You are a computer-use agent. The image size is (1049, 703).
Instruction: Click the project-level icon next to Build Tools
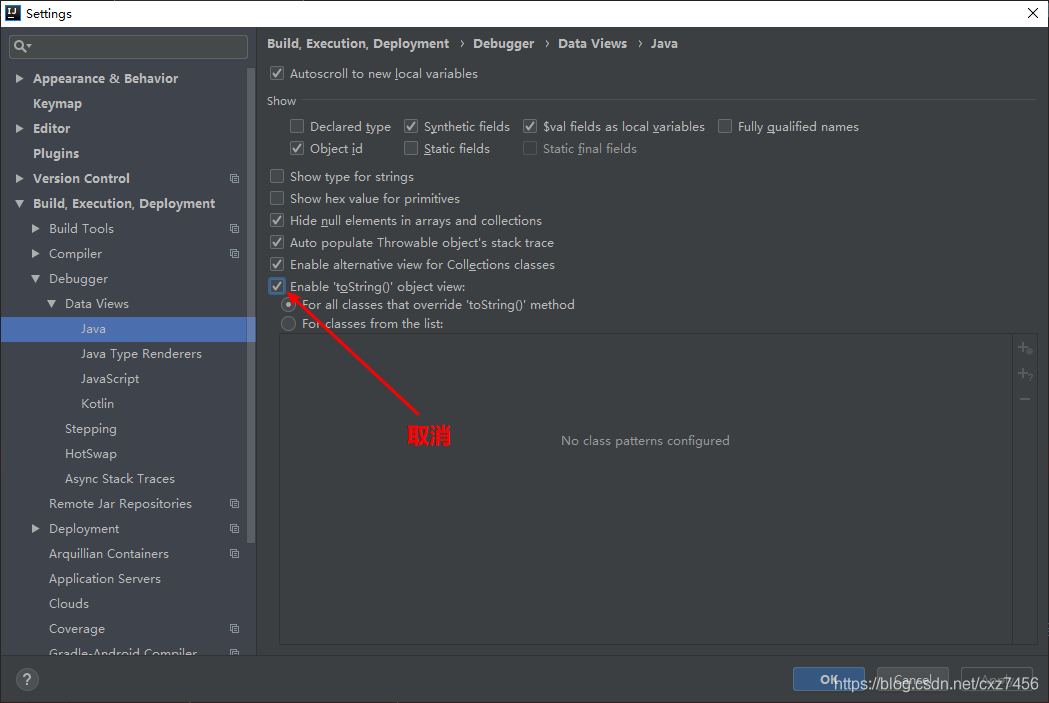coord(234,229)
